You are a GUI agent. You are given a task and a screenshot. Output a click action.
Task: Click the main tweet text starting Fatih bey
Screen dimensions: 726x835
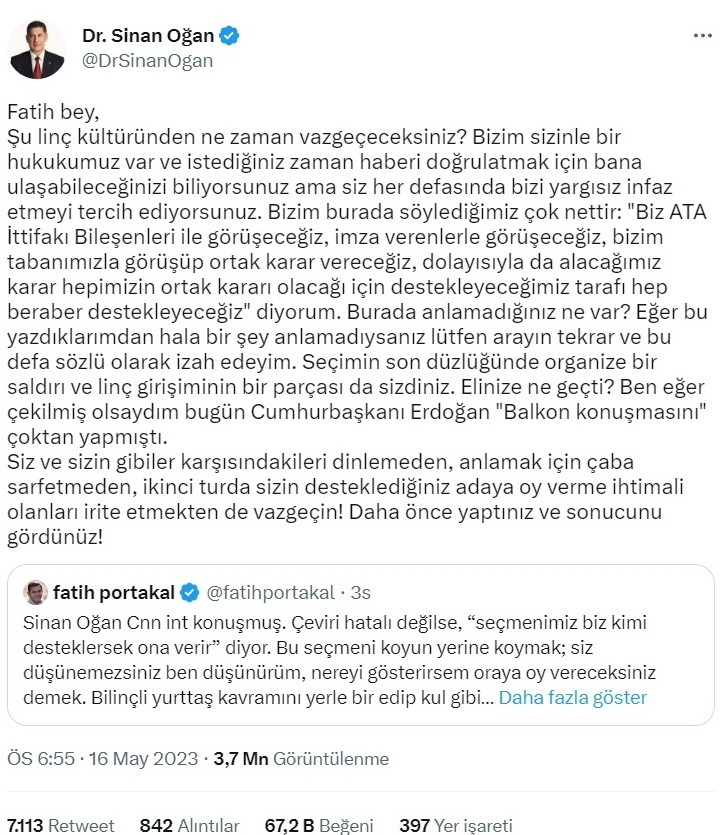pyautogui.click(x=357, y=324)
